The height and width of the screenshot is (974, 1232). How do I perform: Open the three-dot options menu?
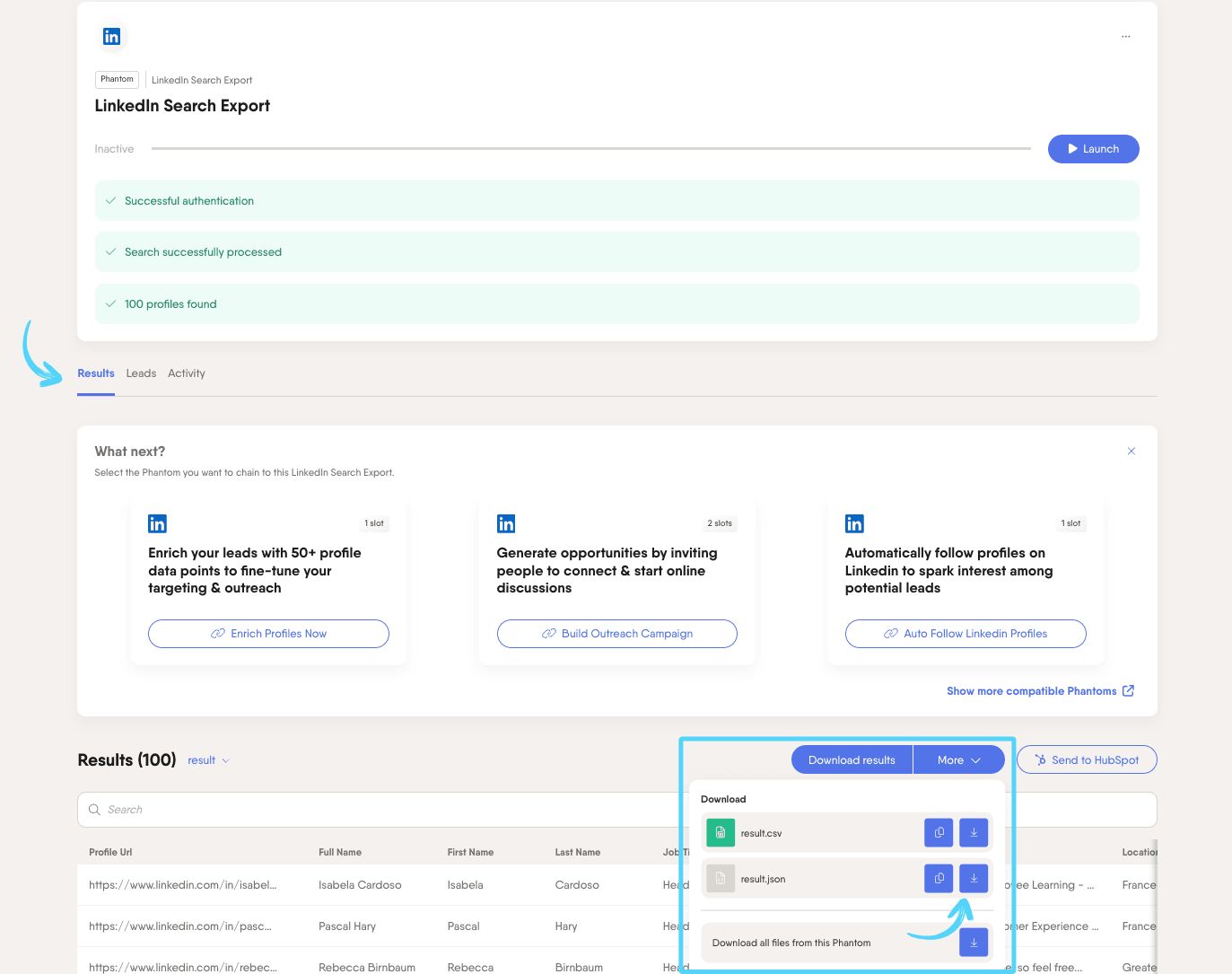[1126, 37]
